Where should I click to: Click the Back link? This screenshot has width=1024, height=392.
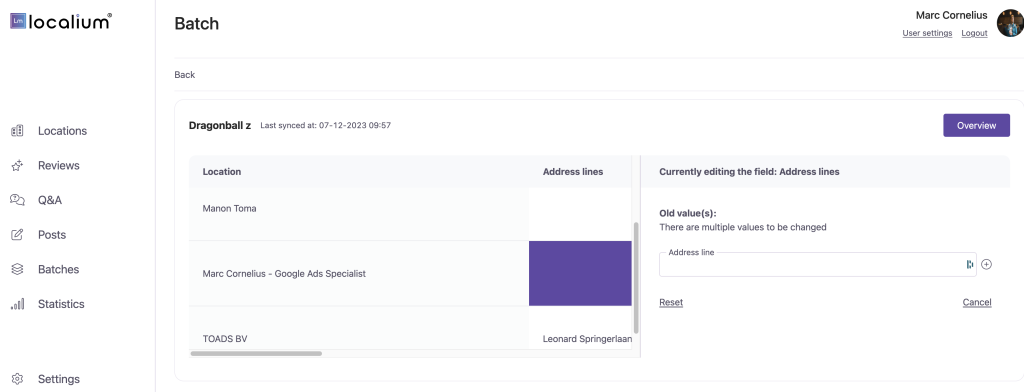coord(185,74)
